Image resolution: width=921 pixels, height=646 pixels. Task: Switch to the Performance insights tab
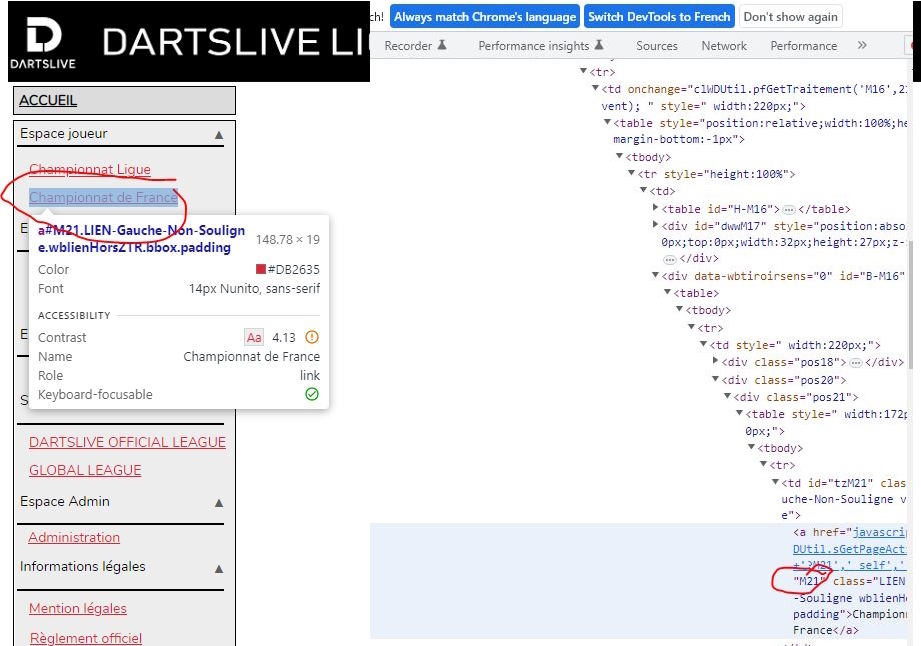tap(541, 46)
